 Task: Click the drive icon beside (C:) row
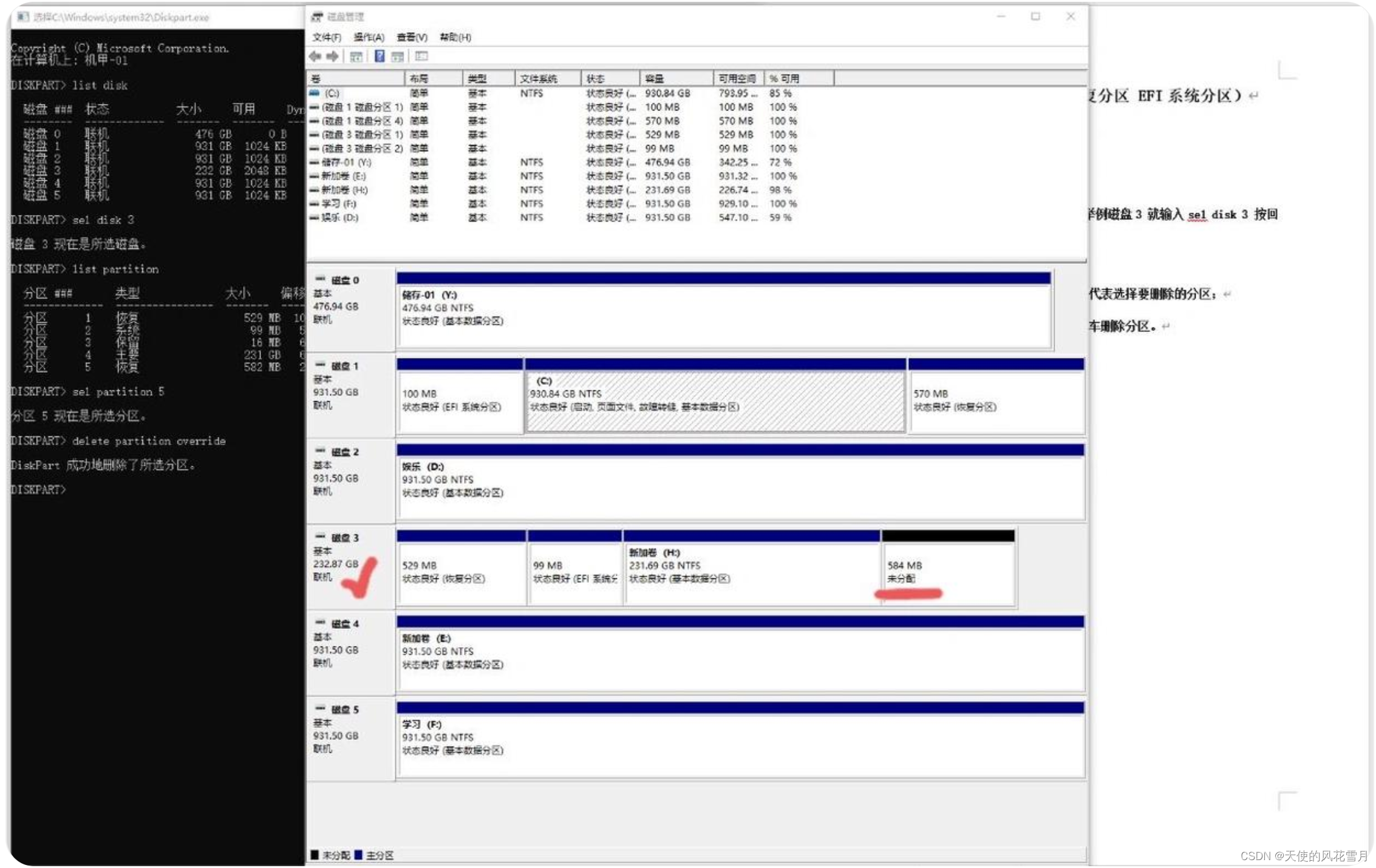tap(314, 93)
